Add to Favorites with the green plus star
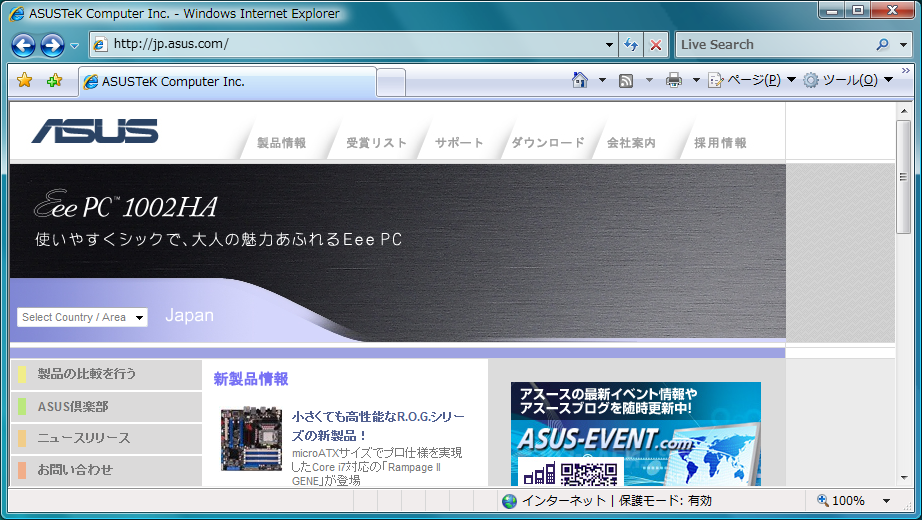The width and height of the screenshot is (922, 520). [55, 80]
